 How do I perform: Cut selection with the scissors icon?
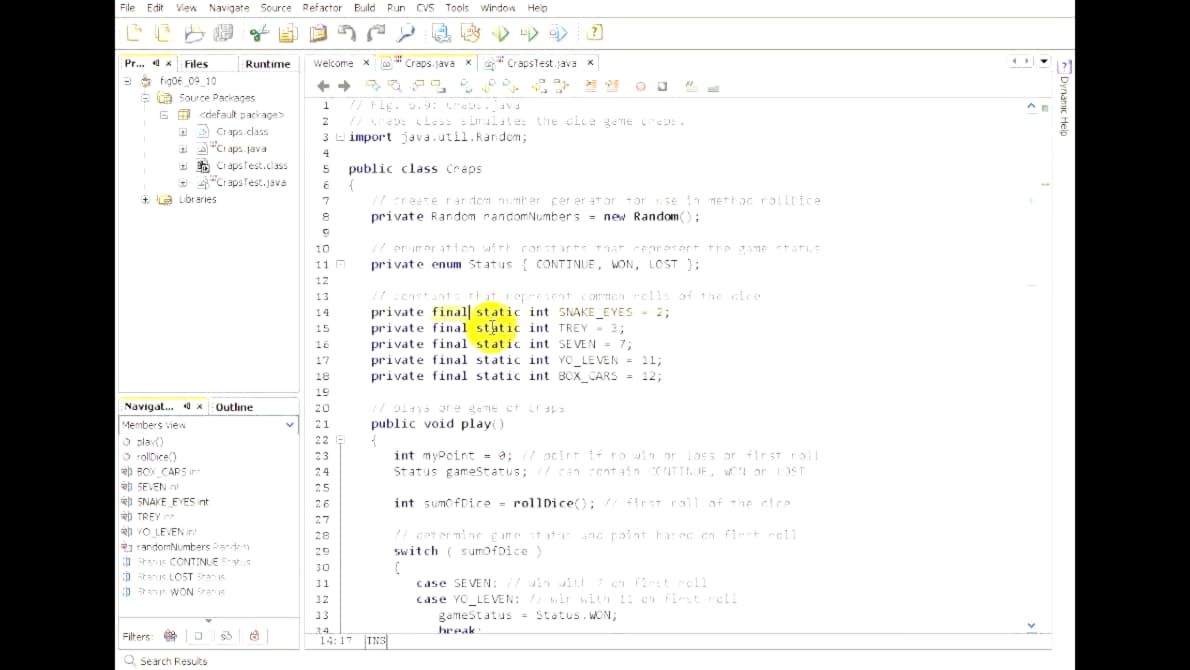pos(259,33)
